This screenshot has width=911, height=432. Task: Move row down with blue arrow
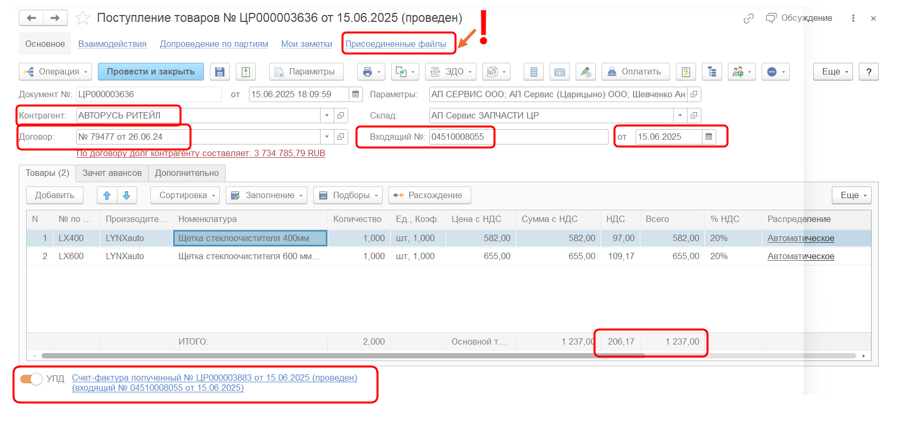coord(126,195)
